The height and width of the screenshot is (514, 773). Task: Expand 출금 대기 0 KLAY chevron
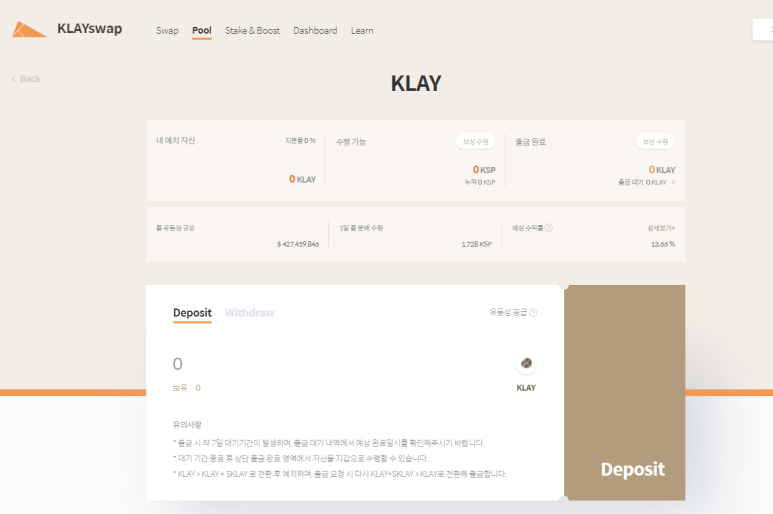tap(673, 182)
